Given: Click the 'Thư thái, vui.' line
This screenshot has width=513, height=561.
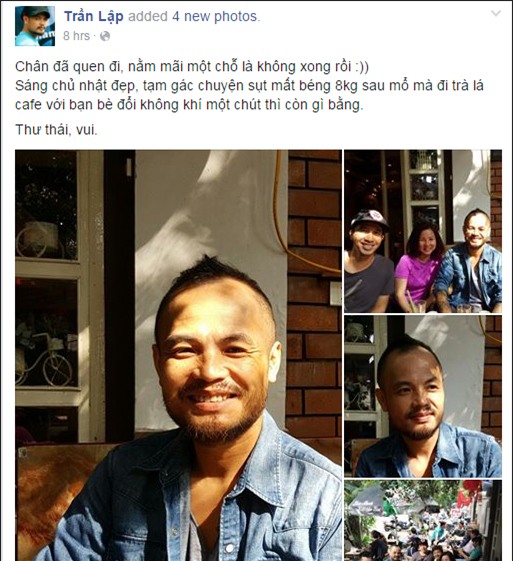Looking at the screenshot, I should [x=56, y=130].
